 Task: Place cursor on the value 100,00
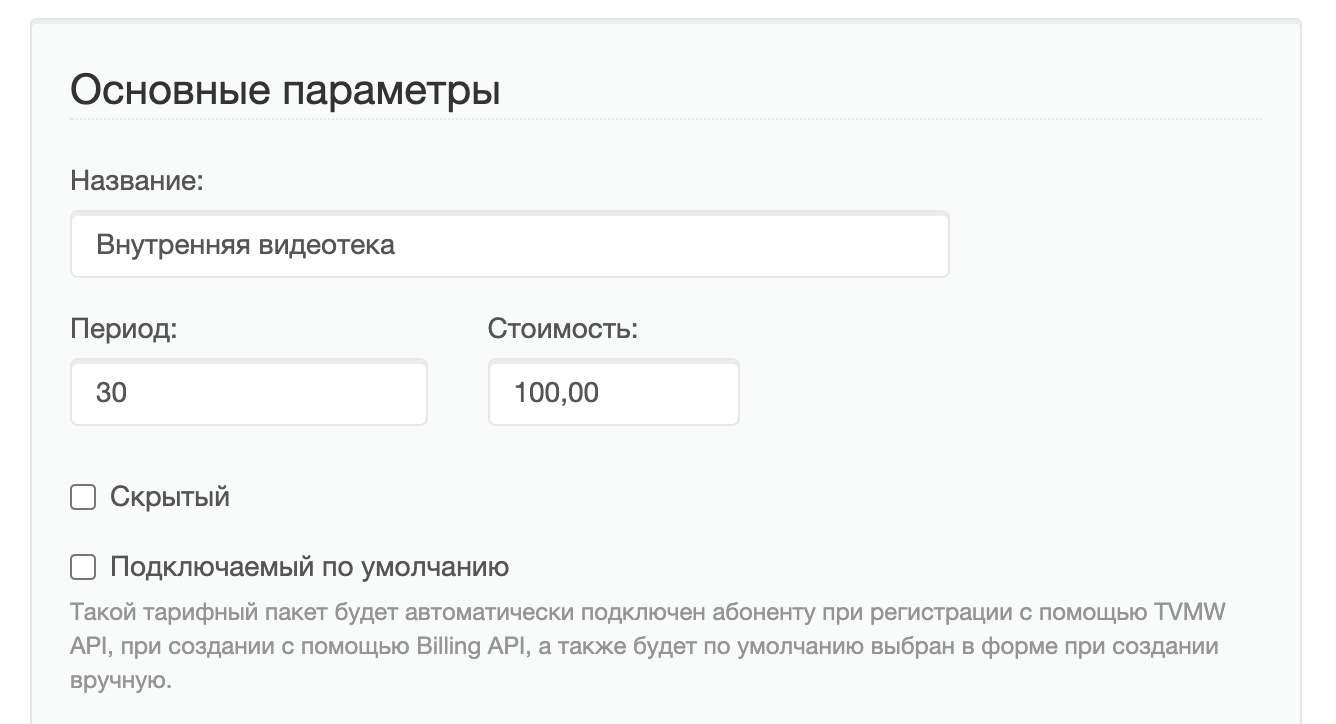coord(557,393)
